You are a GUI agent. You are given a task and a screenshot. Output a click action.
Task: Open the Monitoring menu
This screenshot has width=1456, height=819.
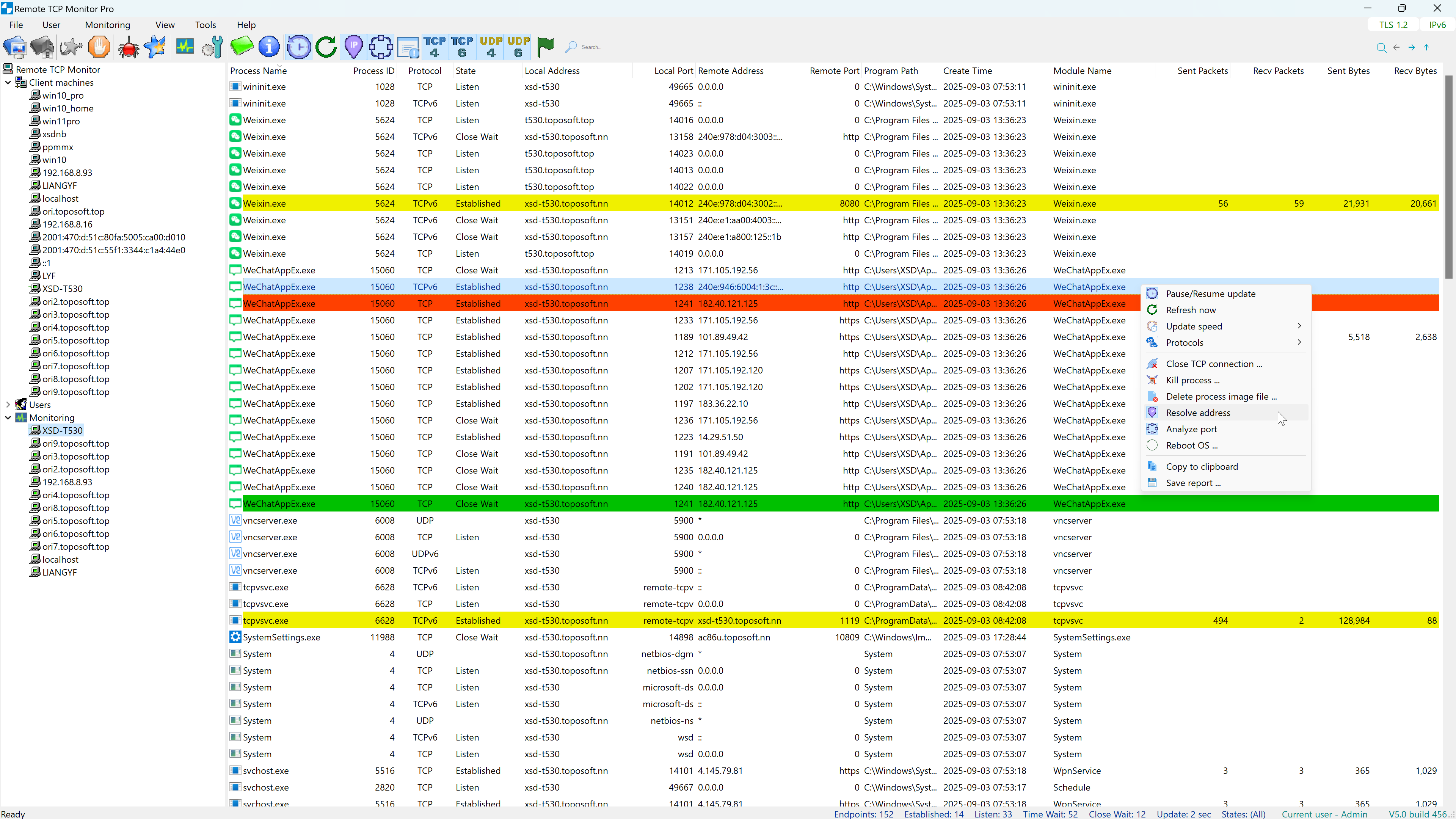click(x=107, y=25)
